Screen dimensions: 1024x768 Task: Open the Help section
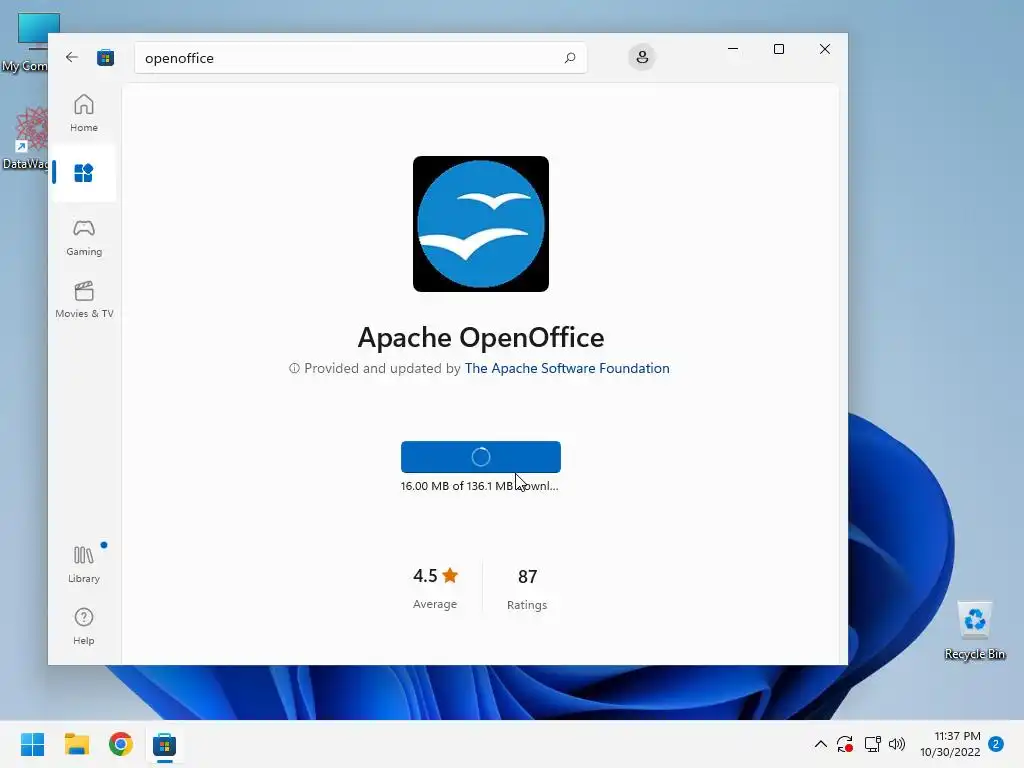coord(84,627)
